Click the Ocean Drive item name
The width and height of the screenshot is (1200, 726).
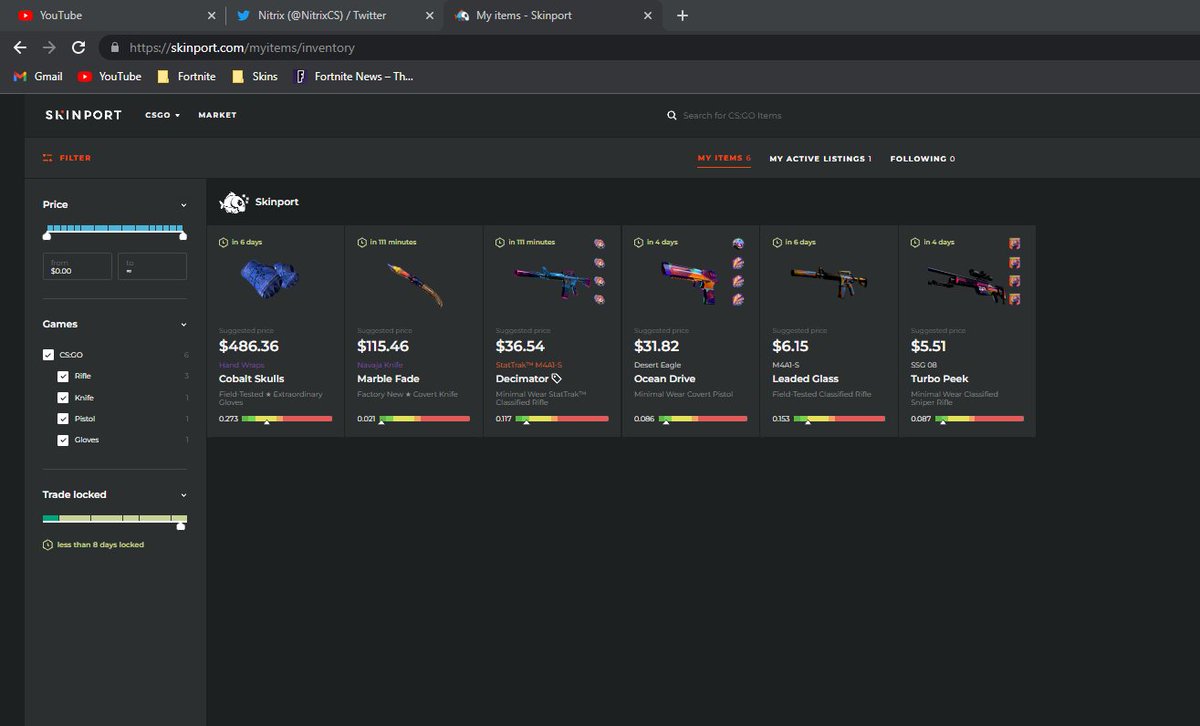click(x=664, y=379)
